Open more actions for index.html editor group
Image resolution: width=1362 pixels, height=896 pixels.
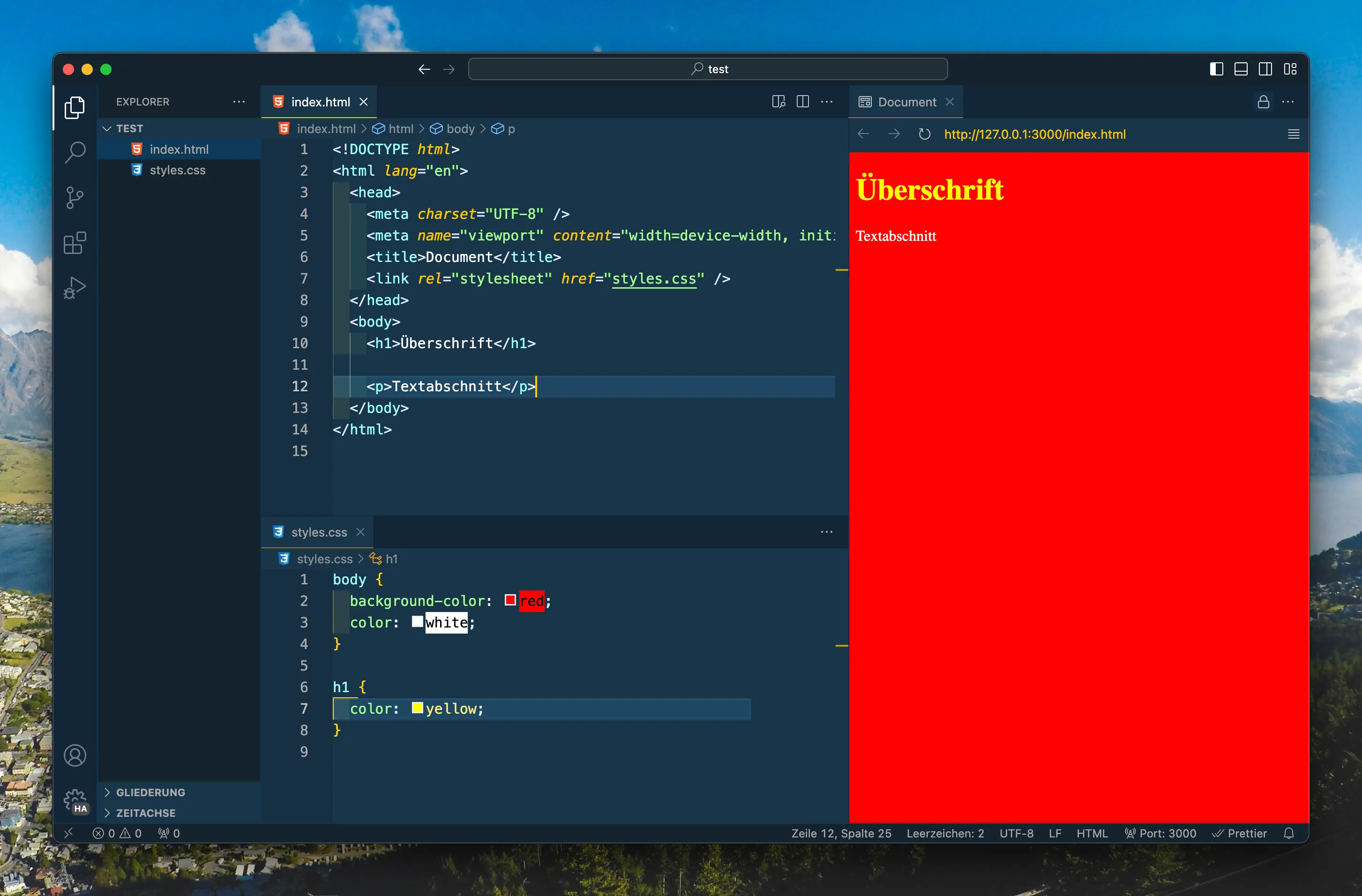pos(827,102)
